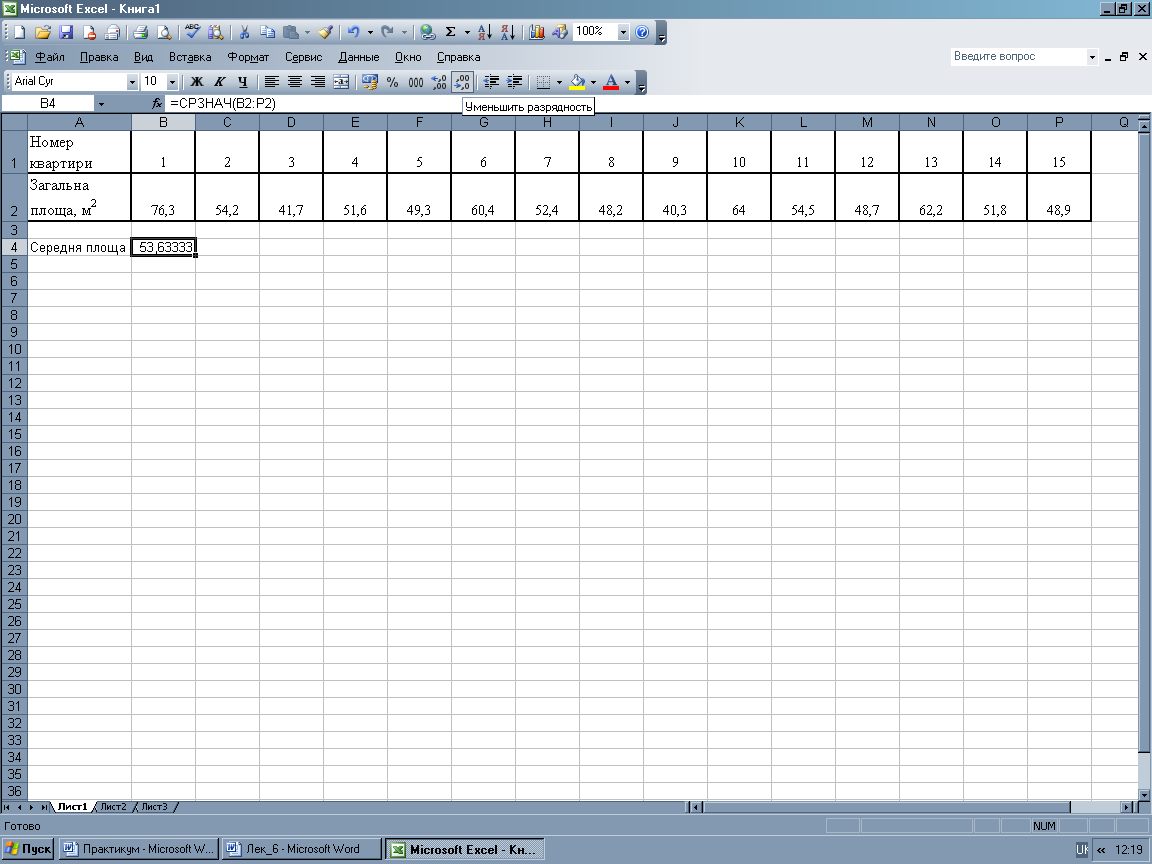1152x864 pixels.
Task: Open the undo history dropdown arrow
Action: point(370,32)
